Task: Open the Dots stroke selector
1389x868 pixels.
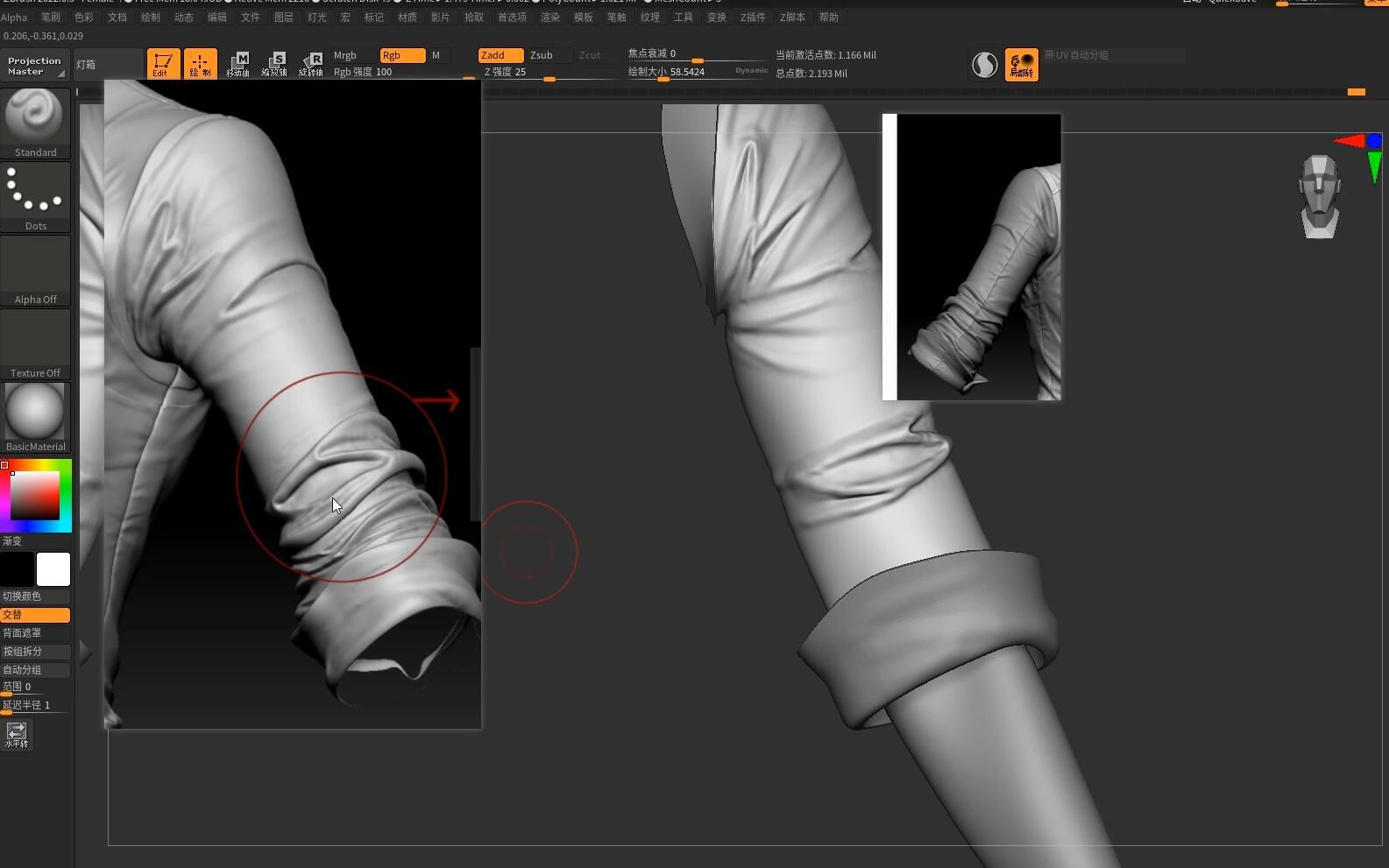Action: (x=35, y=196)
